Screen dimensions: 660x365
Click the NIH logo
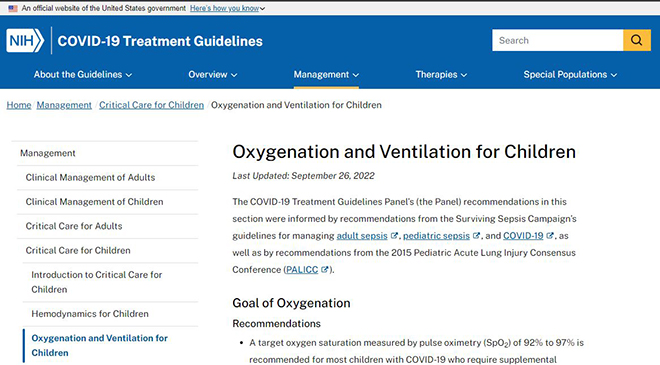(25, 40)
